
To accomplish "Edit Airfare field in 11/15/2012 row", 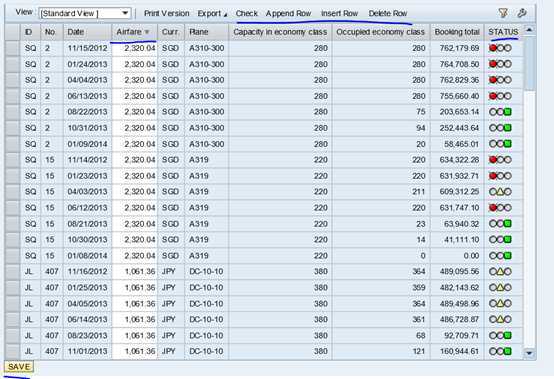I will click(135, 48).
